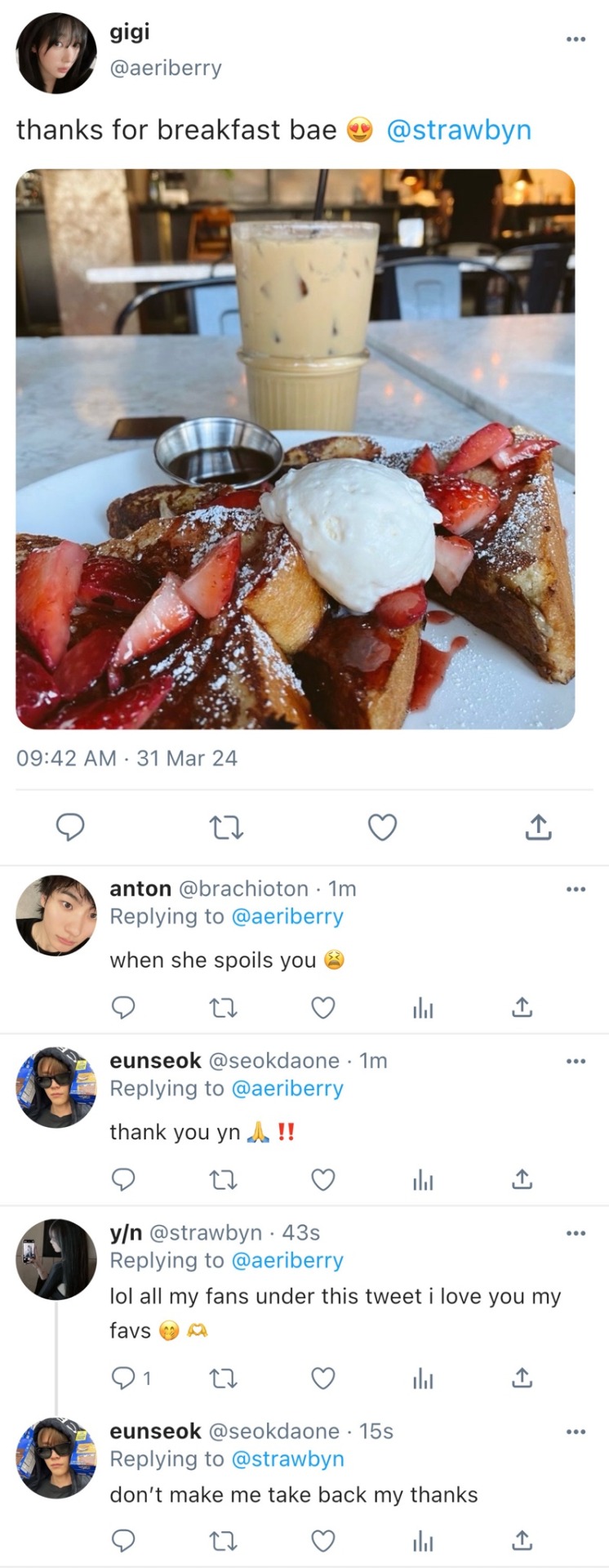609x1568 pixels.
Task: Share y/n's reply tweet
Action: point(522,1379)
